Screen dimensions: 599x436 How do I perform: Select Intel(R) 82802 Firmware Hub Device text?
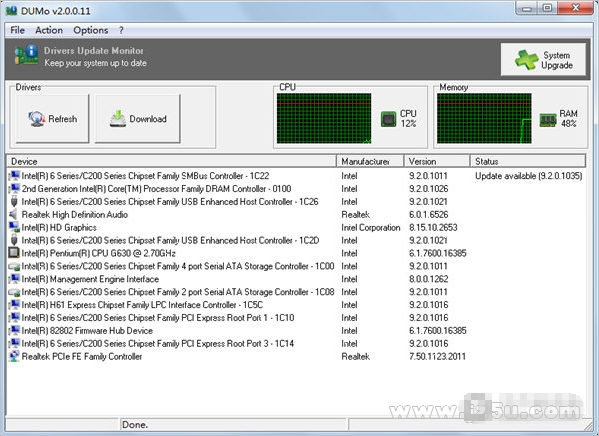click(x=87, y=331)
